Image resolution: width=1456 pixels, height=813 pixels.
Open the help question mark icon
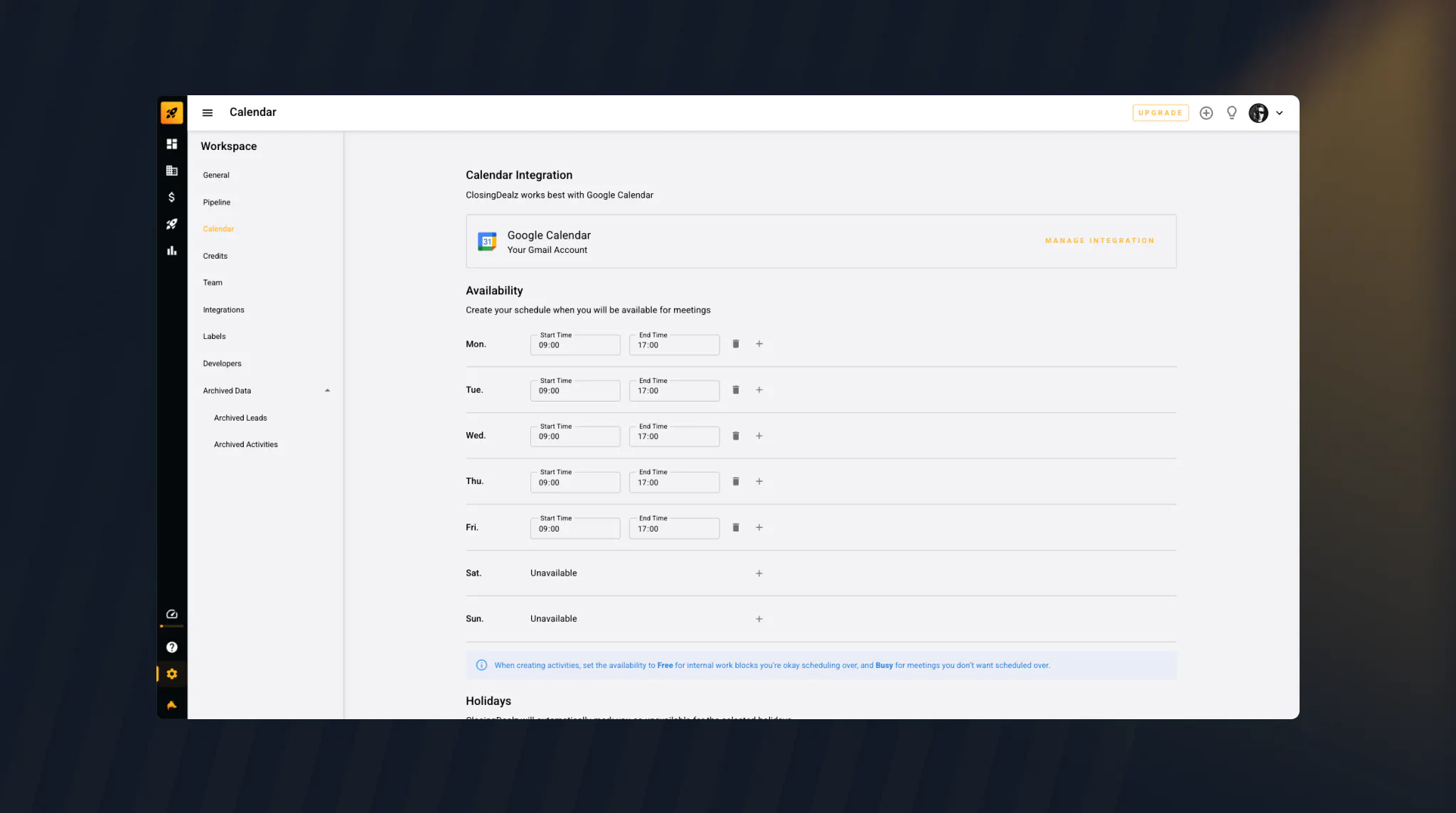[x=171, y=647]
